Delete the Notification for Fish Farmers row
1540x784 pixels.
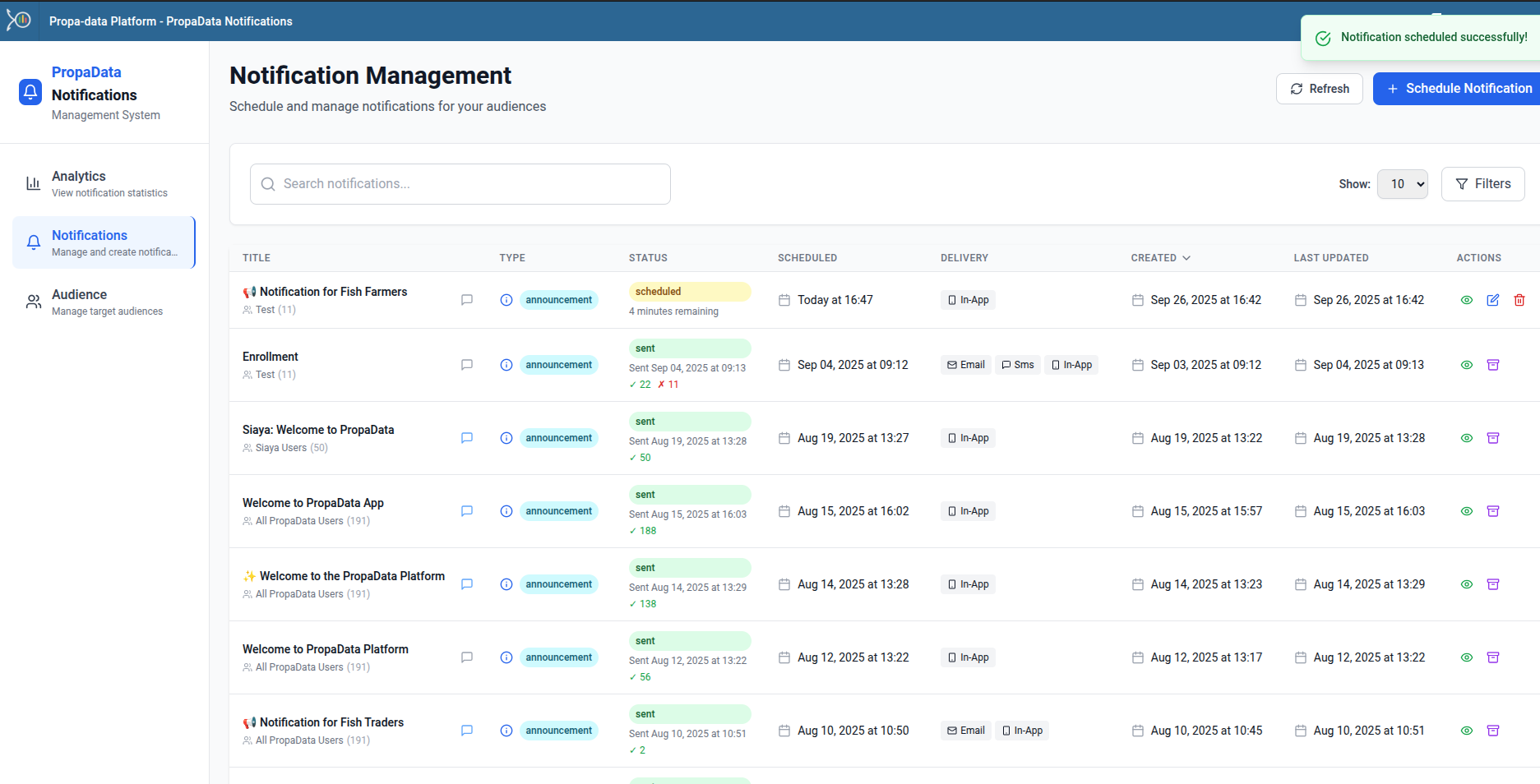1519,300
